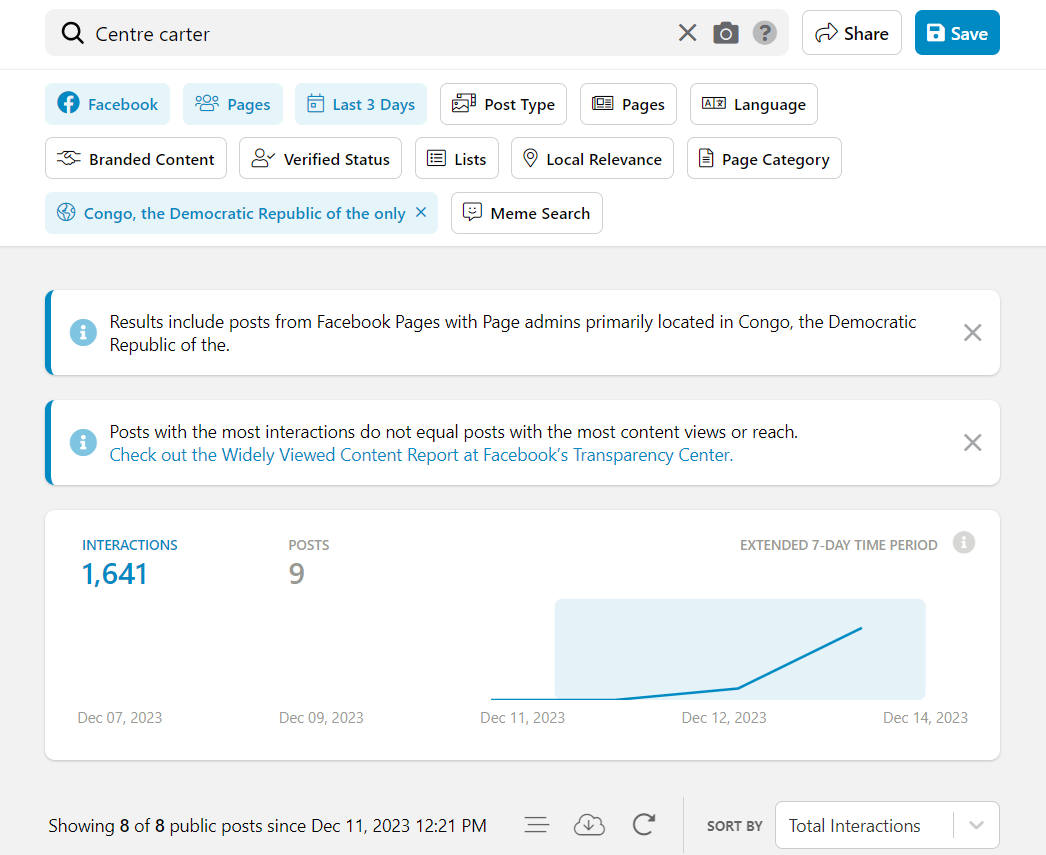This screenshot has width=1046, height=855.
Task: Open the Widely Viewed Content Report link
Action: pos(421,455)
